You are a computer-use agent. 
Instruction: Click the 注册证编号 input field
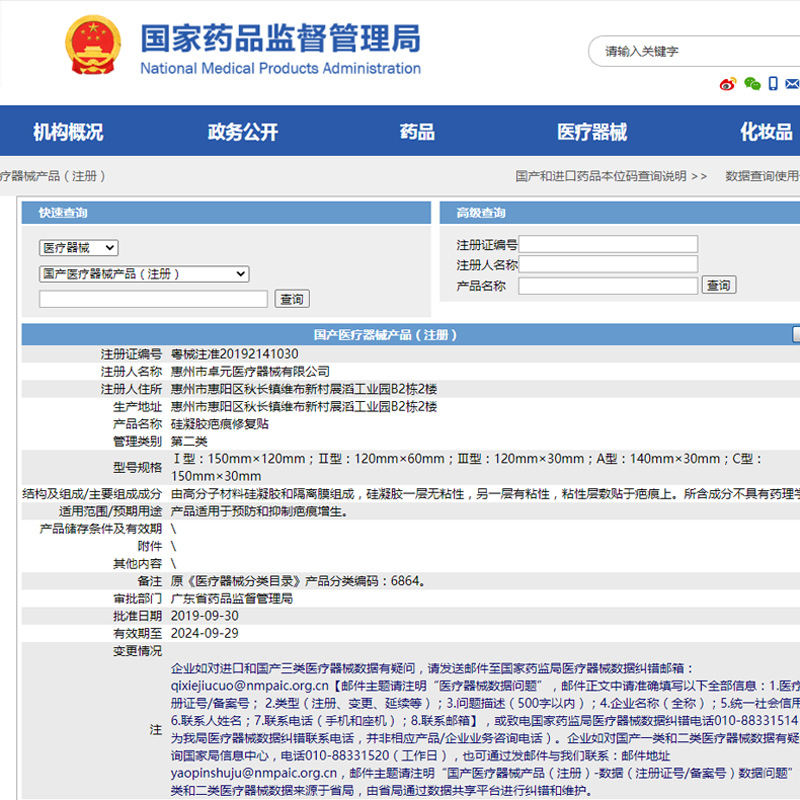coord(607,244)
